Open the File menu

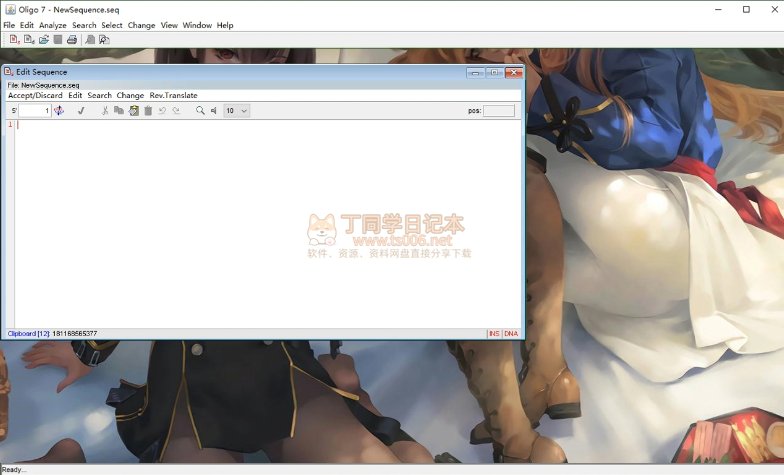tap(9, 25)
